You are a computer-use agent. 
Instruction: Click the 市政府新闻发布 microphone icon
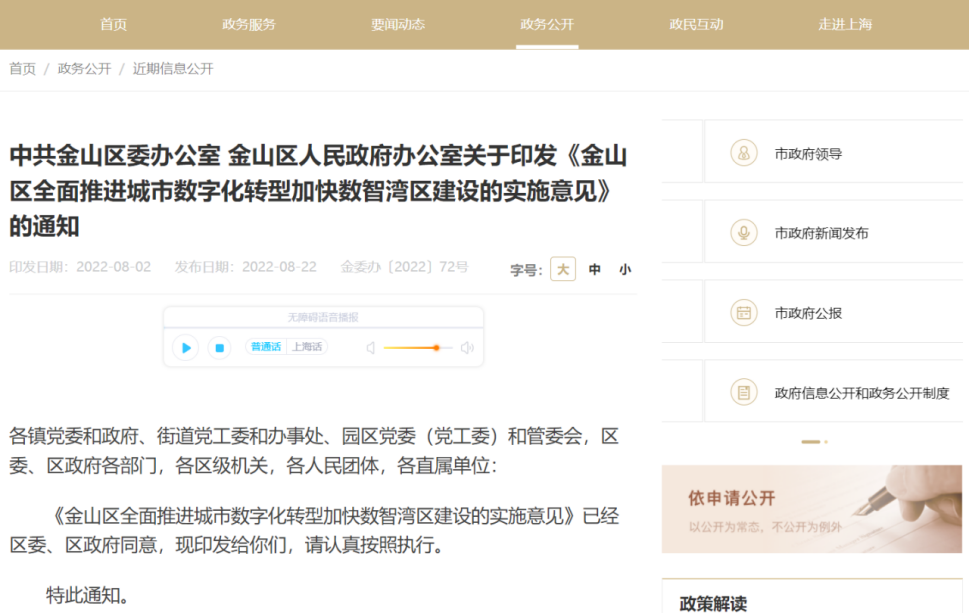coord(743,231)
